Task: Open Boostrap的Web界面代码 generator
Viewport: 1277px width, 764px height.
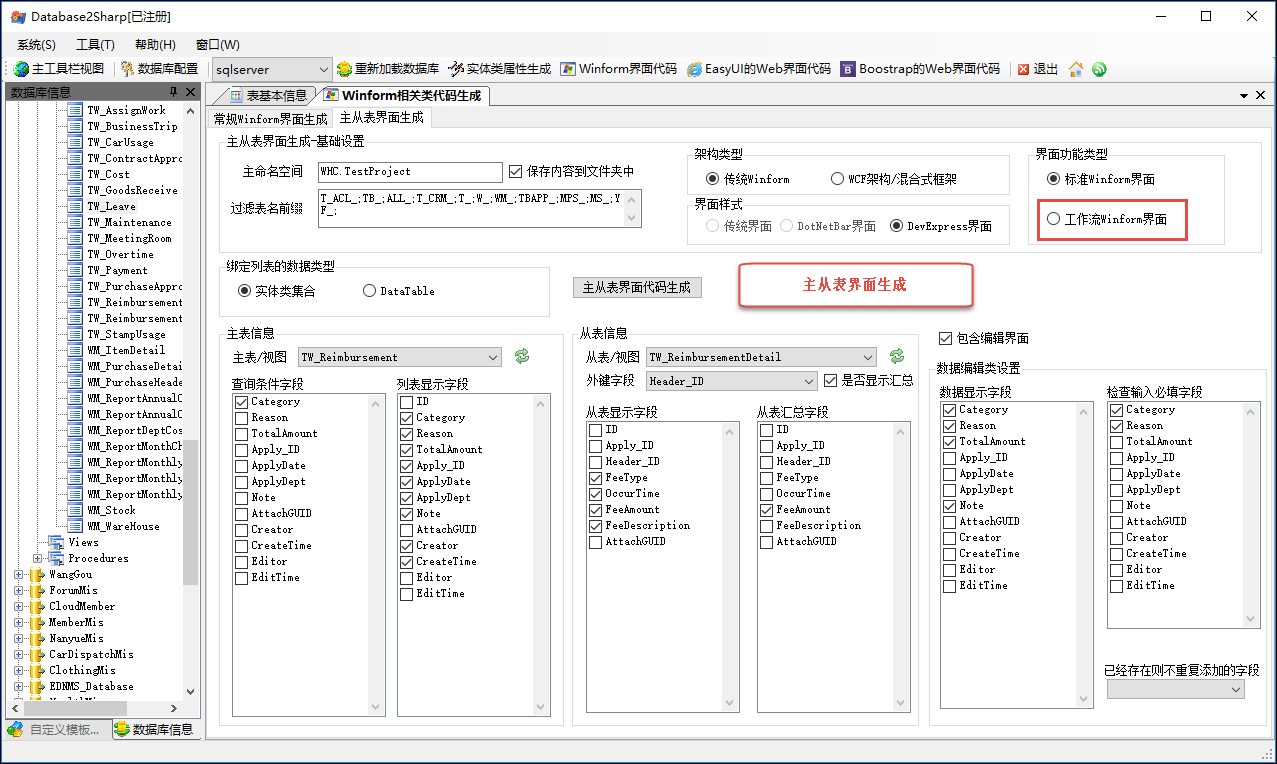Action: (x=920, y=69)
